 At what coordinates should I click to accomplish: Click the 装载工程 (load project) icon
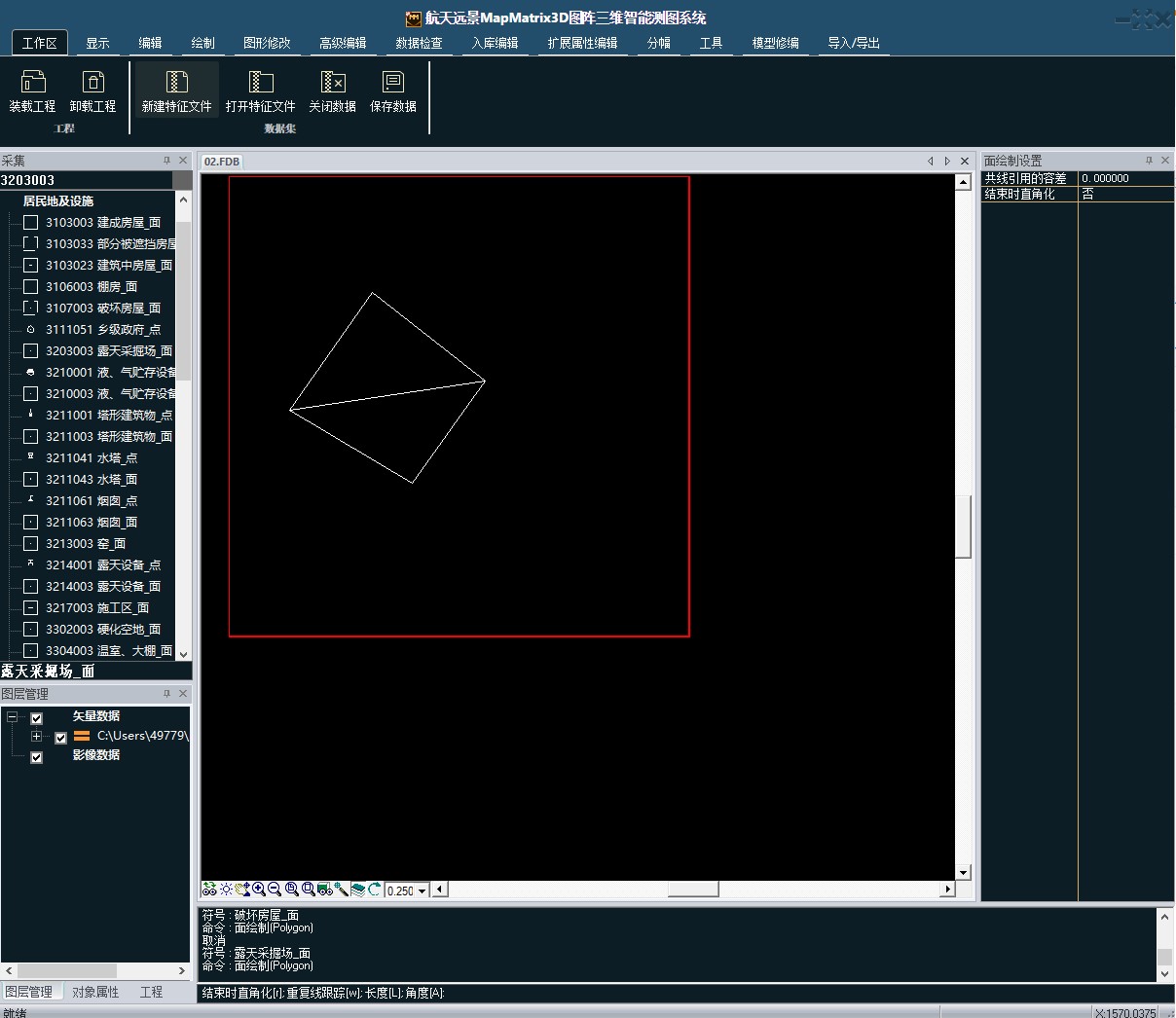click(x=33, y=84)
